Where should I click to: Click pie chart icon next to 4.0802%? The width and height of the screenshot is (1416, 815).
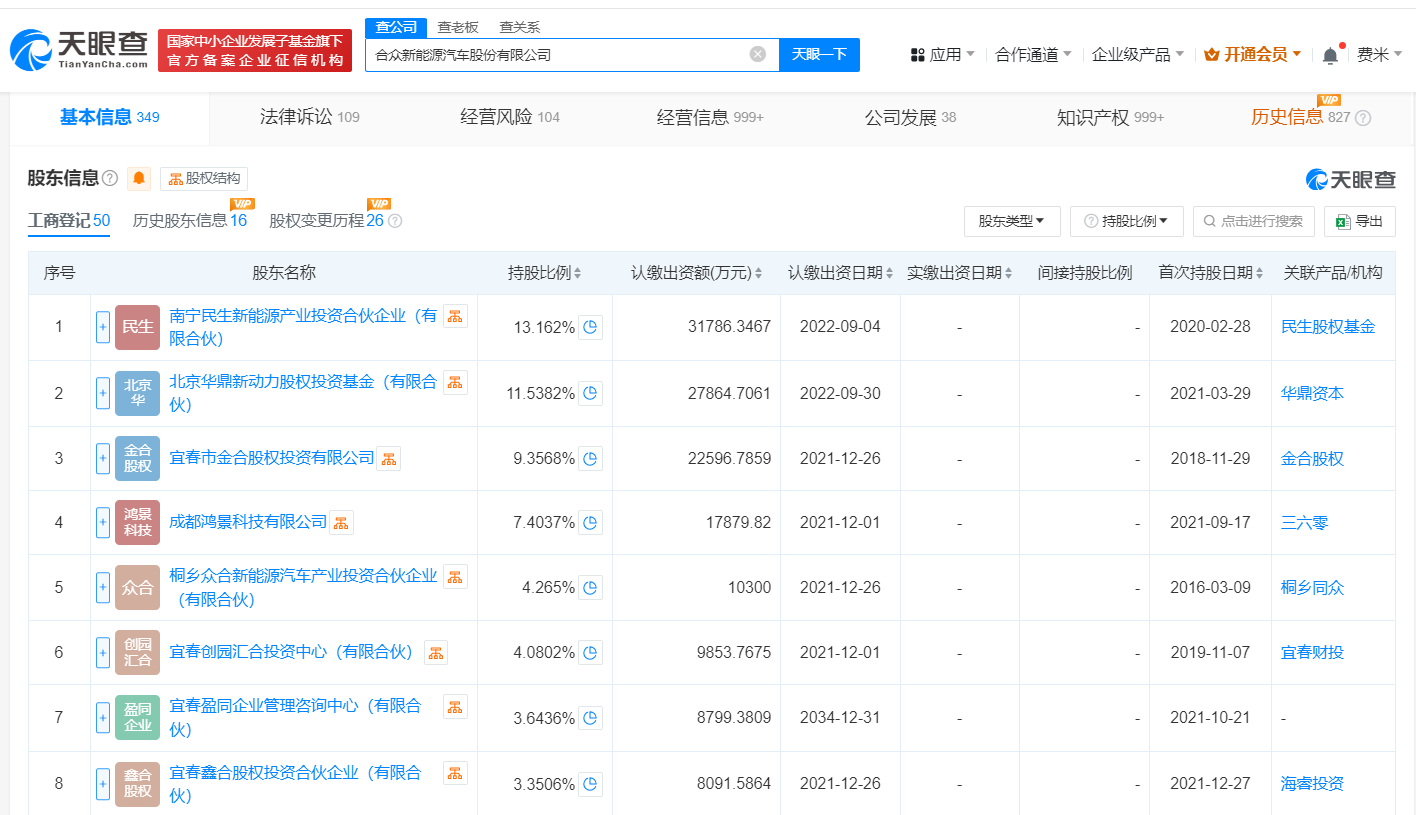[x=590, y=652]
